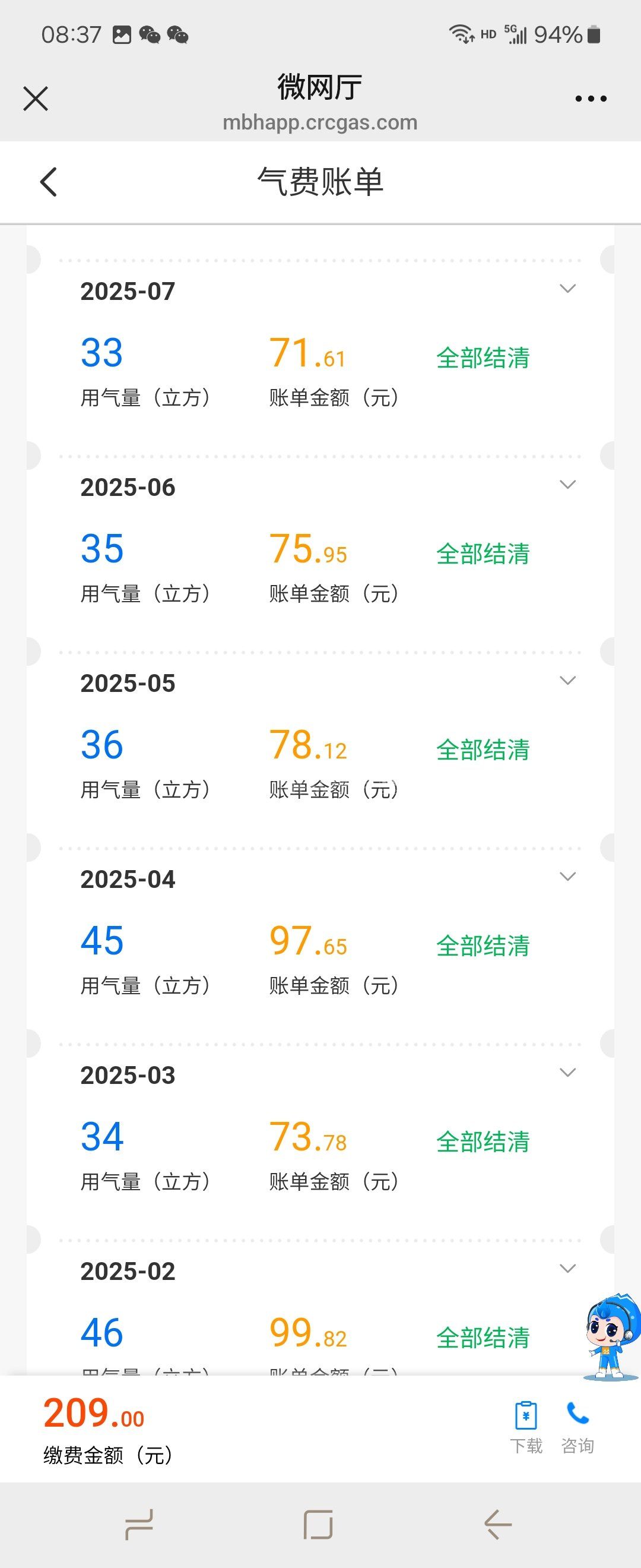This screenshot has width=641, height=1568.
Task: Expand the 2025-06 bill details
Action: [x=567, y=485]
